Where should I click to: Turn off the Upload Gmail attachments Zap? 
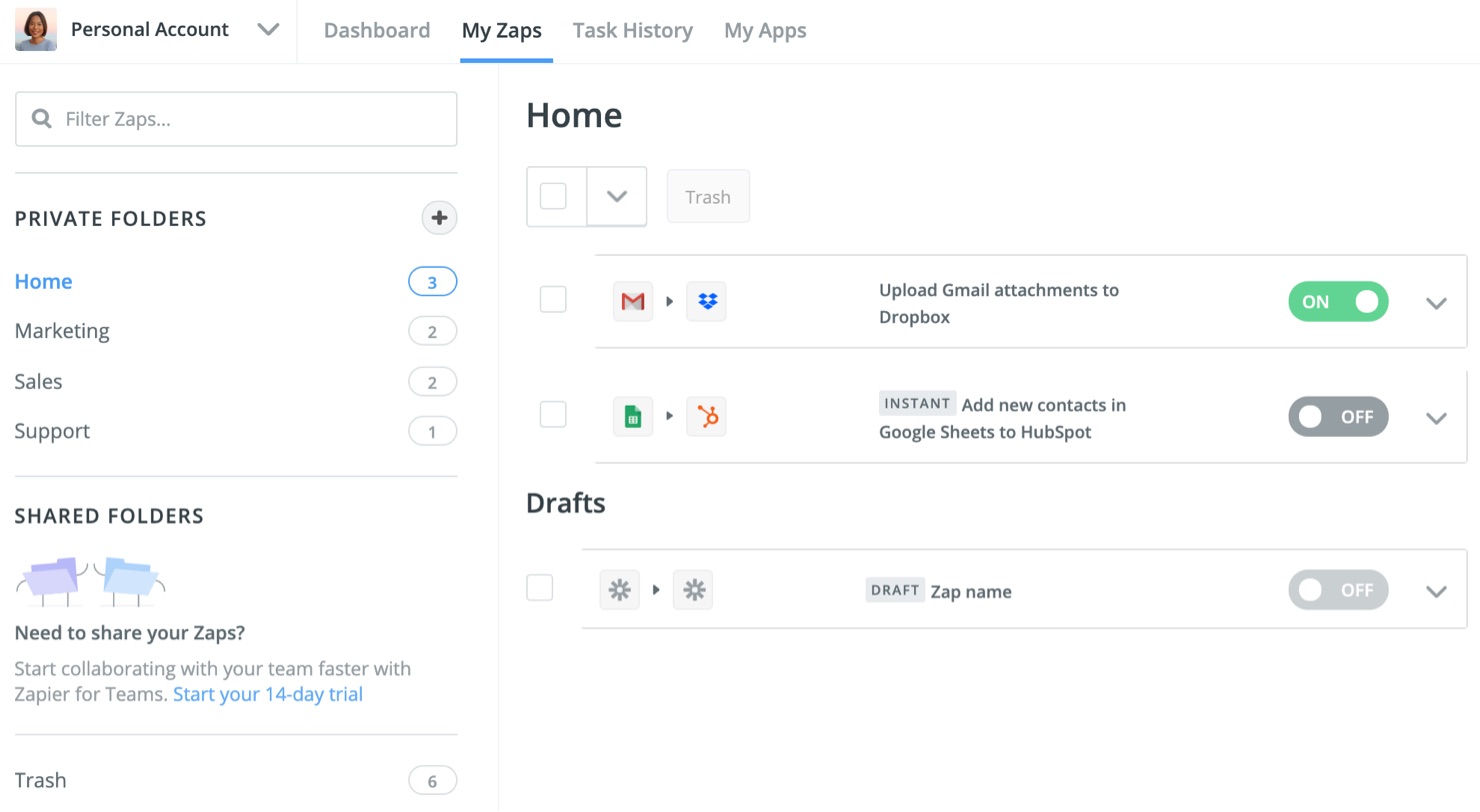pos(1338,301)
